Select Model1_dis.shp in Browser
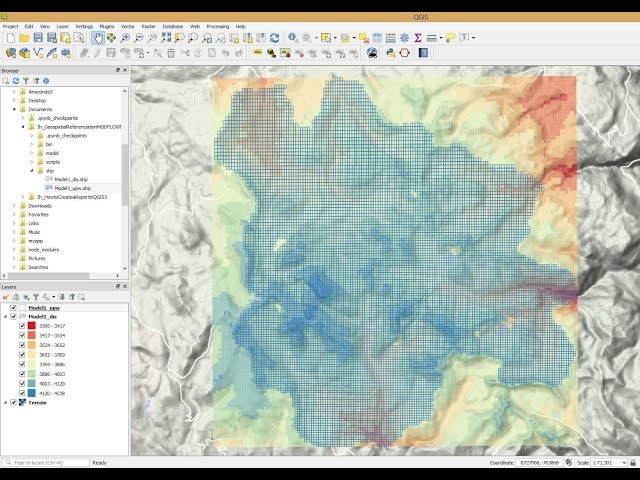Image resolution: width=640 pixels, height=480 pixels. (71, 180)
